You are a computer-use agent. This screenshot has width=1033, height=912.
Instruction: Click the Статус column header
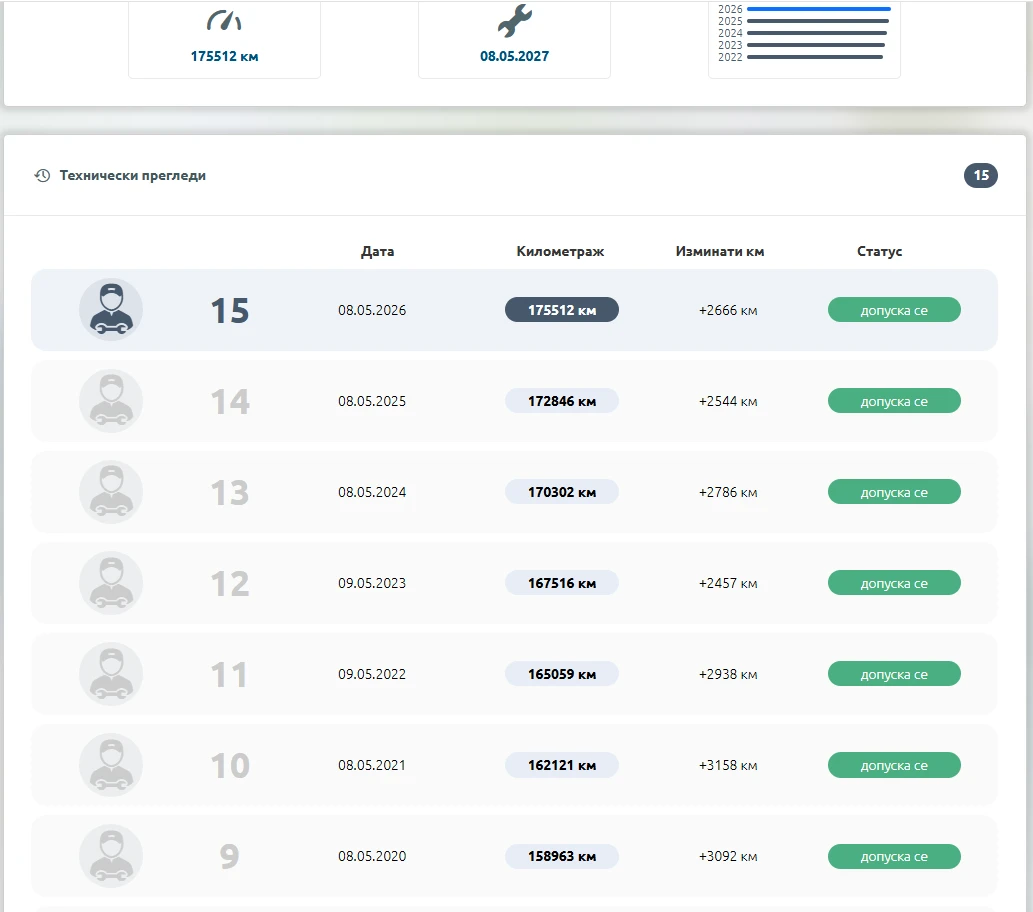[x=879, y=251]
